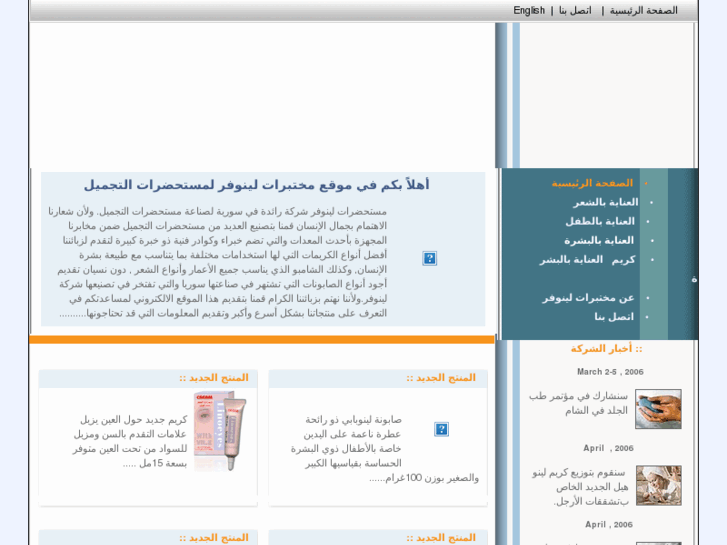Viewport: 727px width, 545px height.
Task: Click المنتج الجديد header above the eye cream card
Action: tap(214, 378)
